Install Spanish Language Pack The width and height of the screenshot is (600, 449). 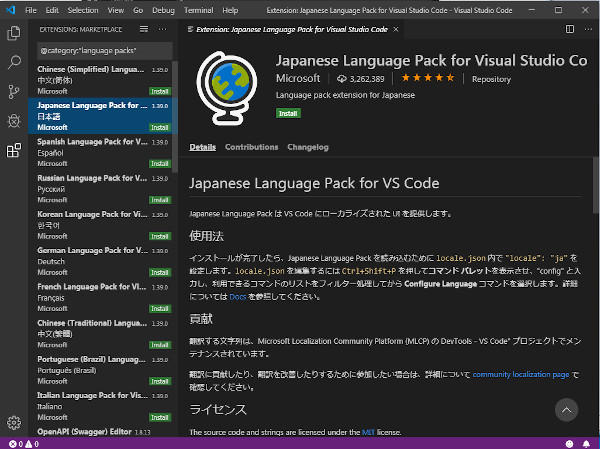click(160, 164)
